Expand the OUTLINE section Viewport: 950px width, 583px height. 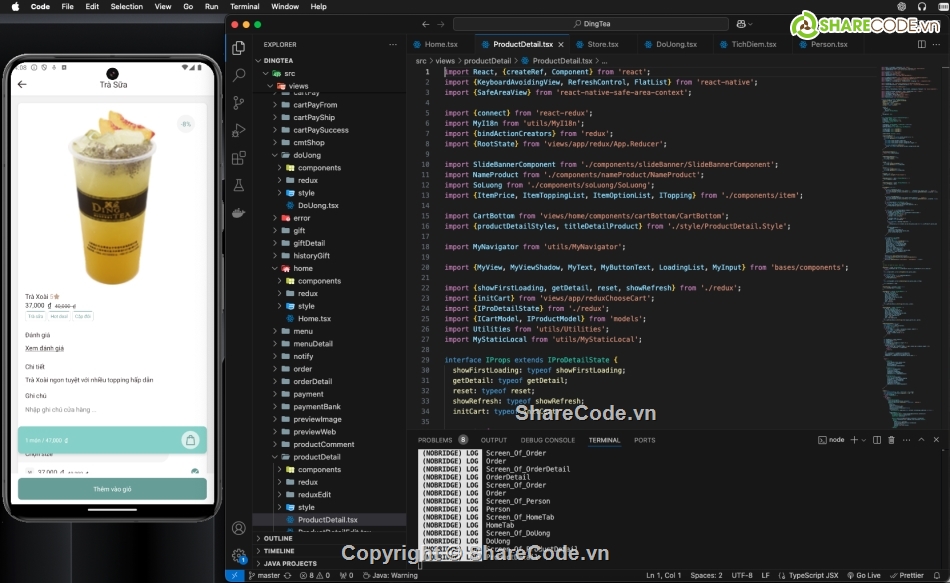(x=330, y=538)
